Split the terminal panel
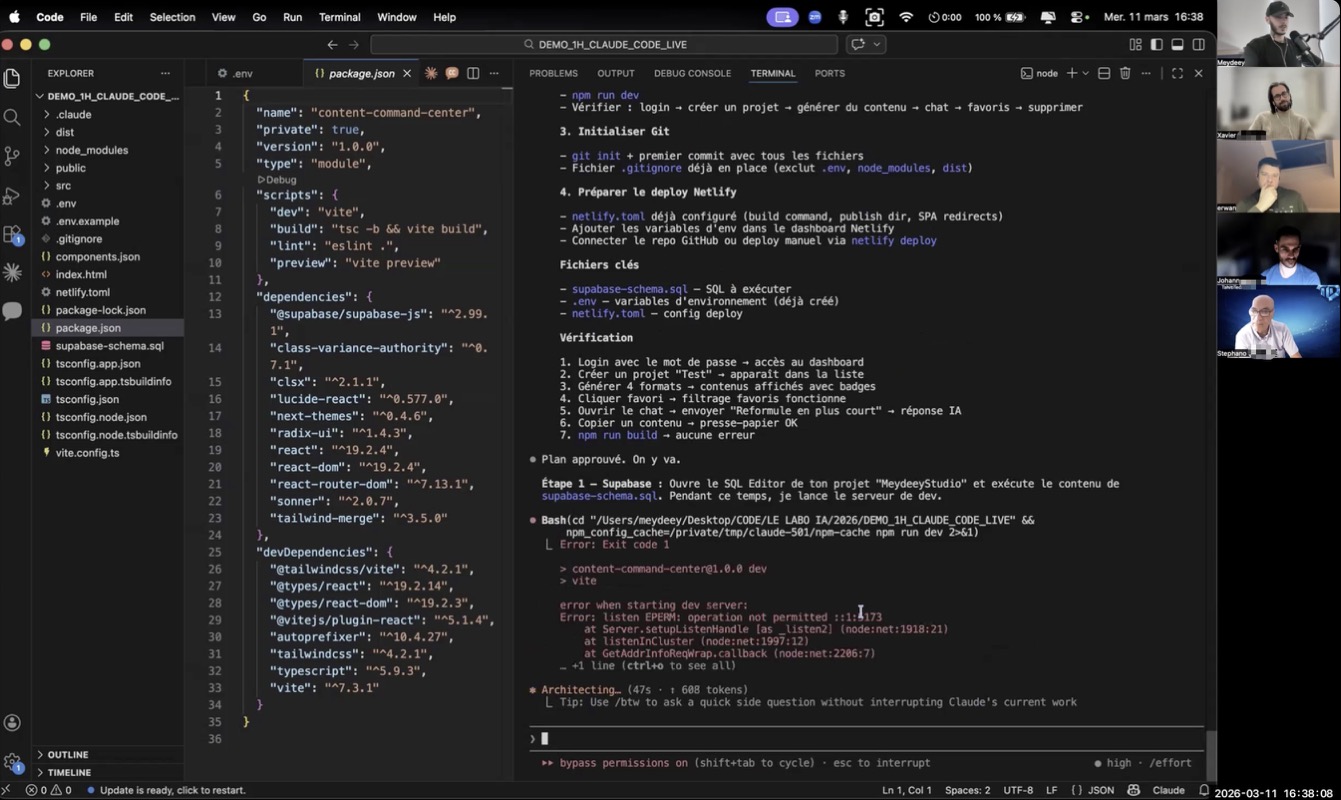This screenshot has height=800, width=1341. click(1104, 73)
